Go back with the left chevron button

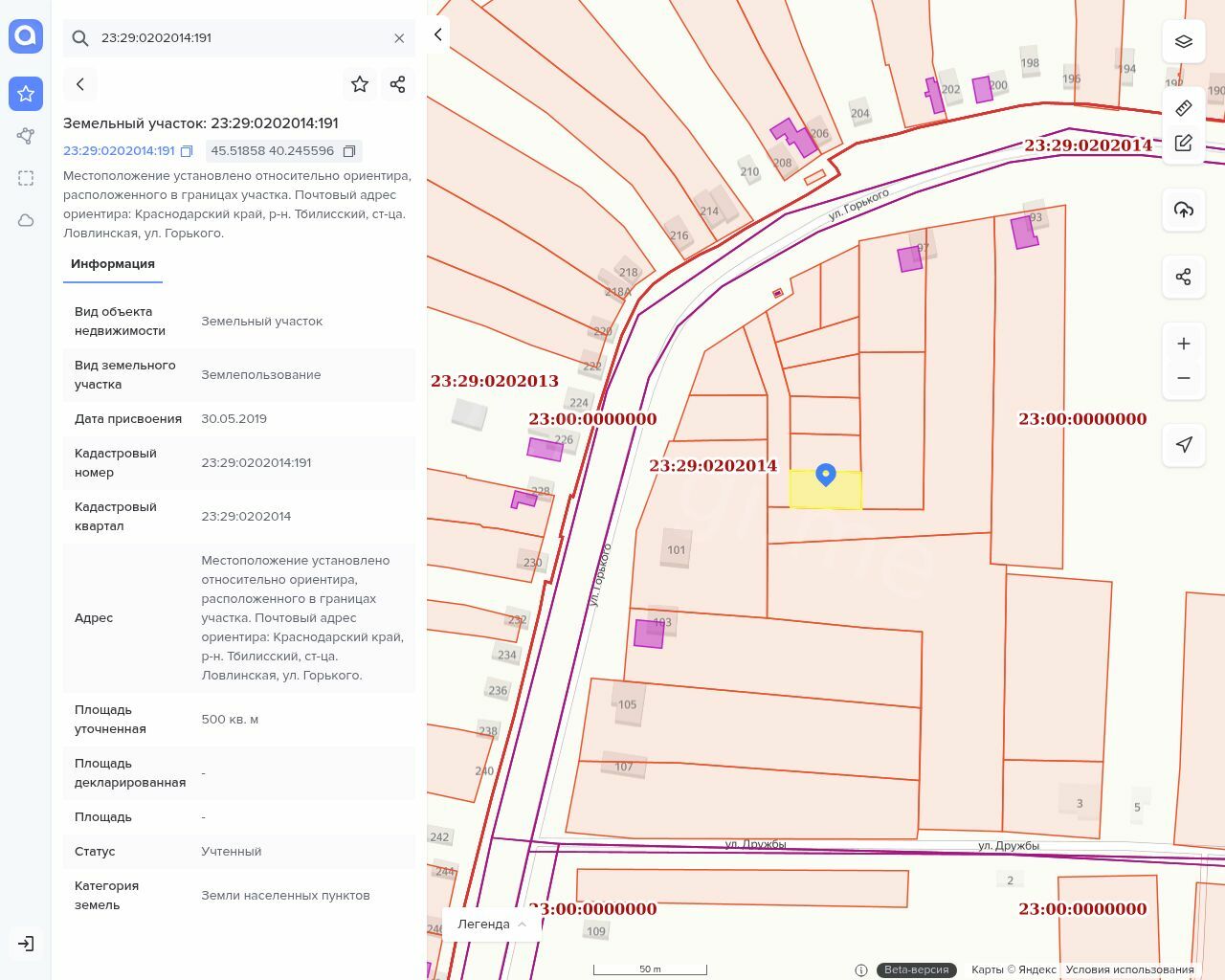(x=80, y=84)
